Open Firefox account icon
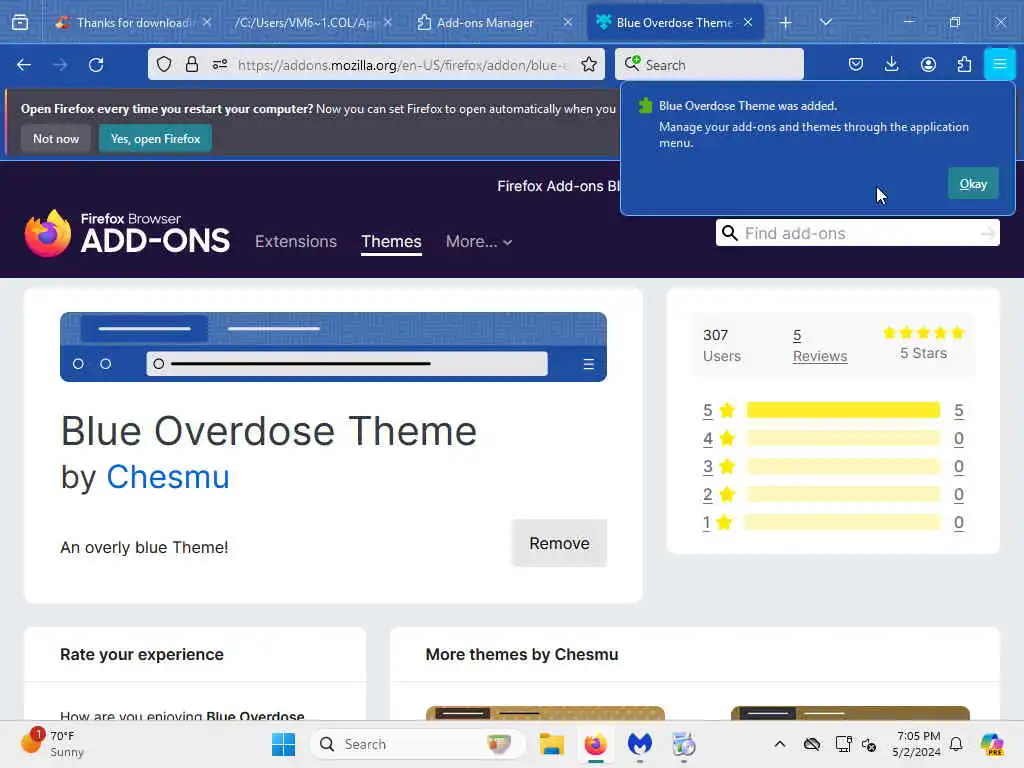This screenshot has height=768, width=1024. [x=928, y=65]
